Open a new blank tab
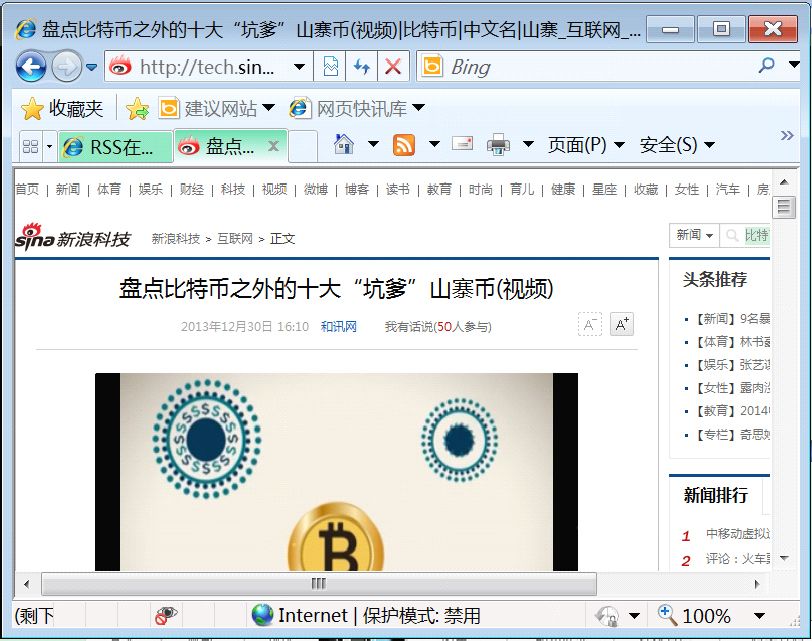Viewport: 812px width, 641px height. tap(302, 147)
